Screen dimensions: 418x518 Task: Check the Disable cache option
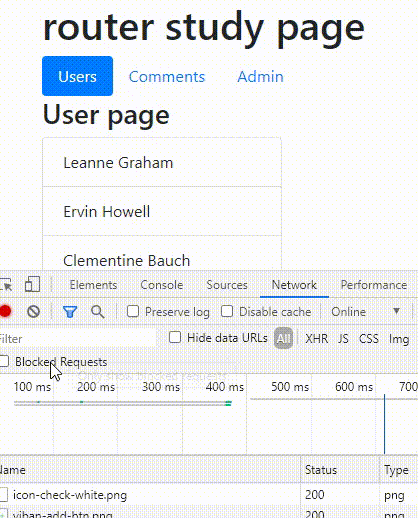point(227,311)
